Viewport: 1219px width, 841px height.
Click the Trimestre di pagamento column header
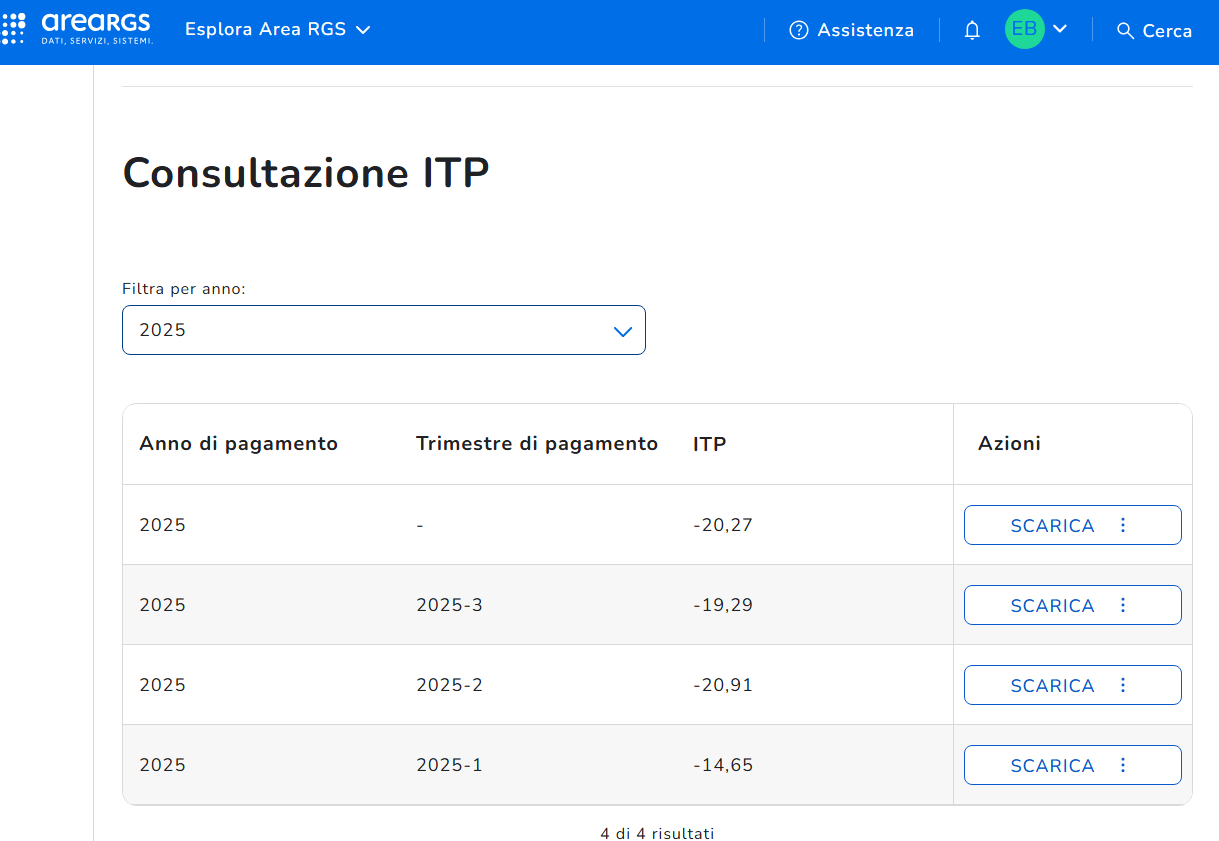pos(536,444)
